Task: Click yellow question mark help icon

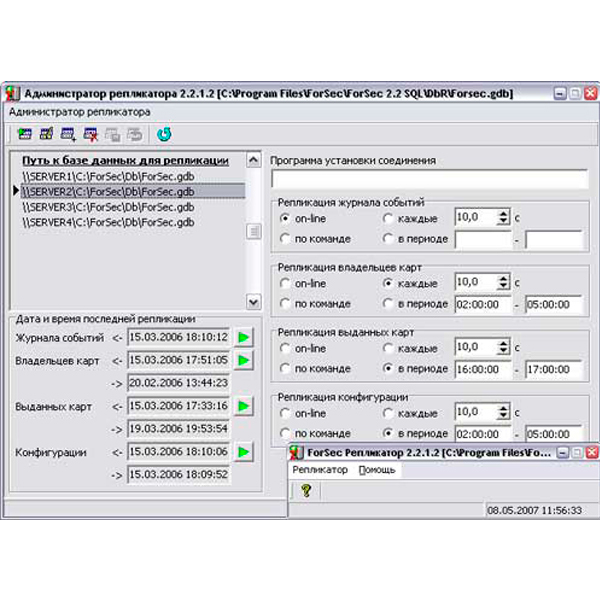Action: tap(306, 490)
